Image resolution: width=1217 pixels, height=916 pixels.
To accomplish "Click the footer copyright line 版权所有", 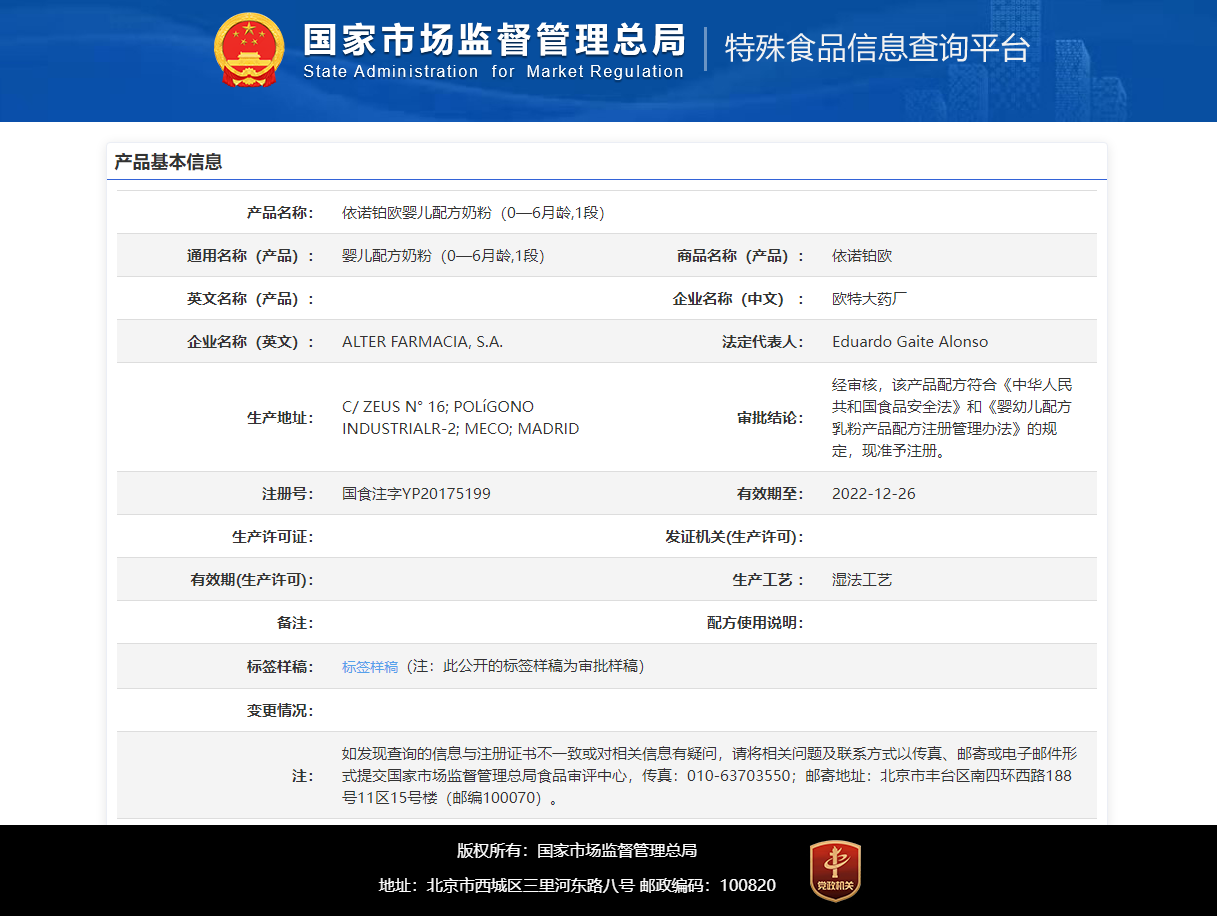I will (x=577, y=851).
